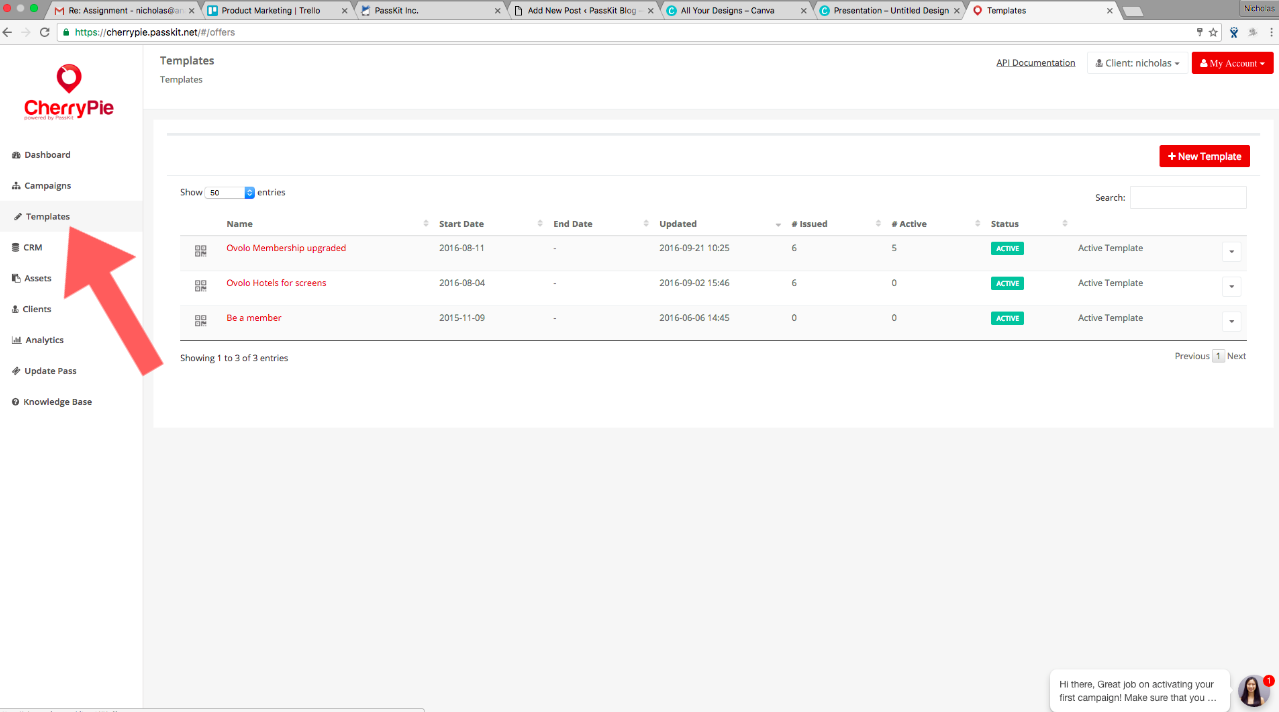This screenshot has height=712, width=1279.
Task: Sort by End Date column arrows
Action: coord(647,224)
